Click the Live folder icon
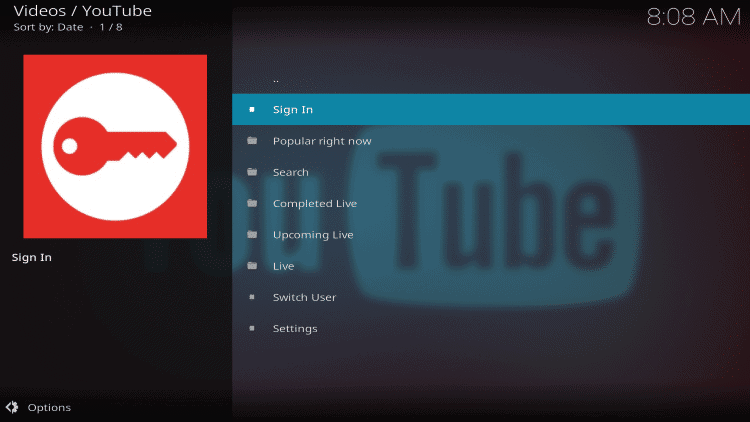 tap(252, 266)
